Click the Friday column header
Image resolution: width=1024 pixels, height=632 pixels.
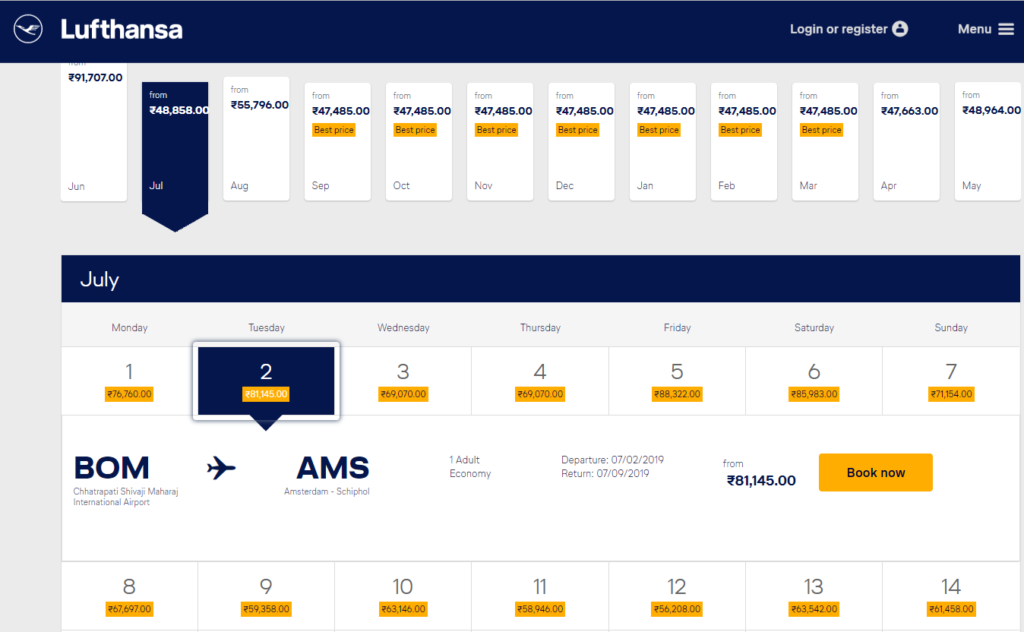(x=677, y=328)
